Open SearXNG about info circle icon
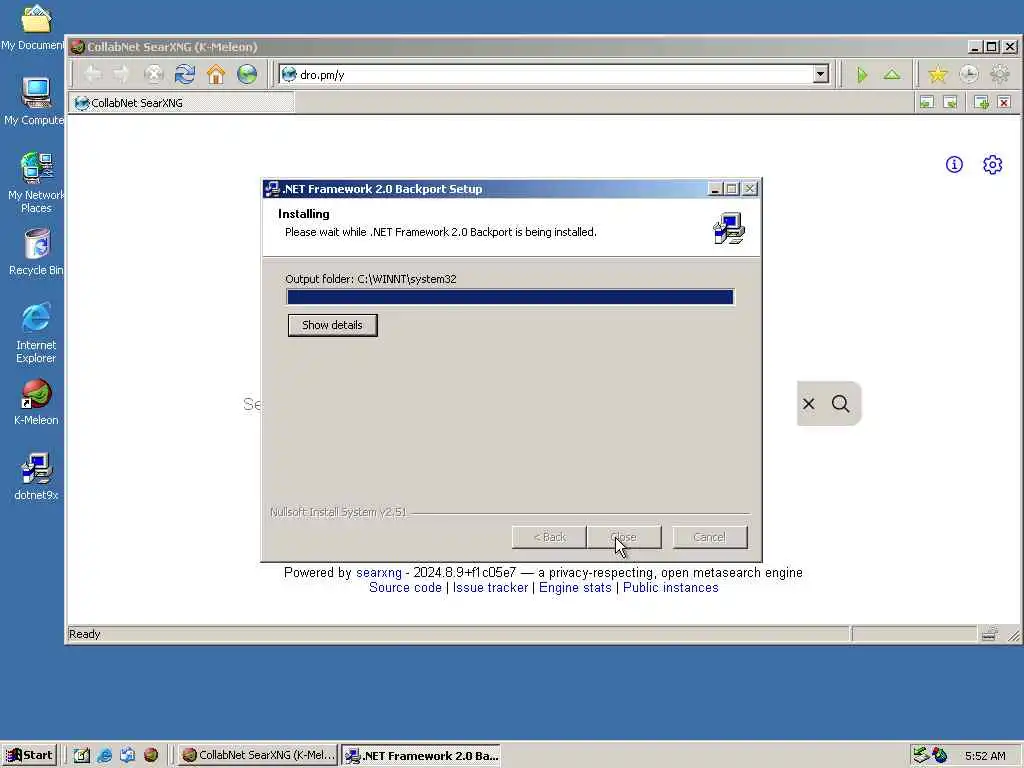This screenshot has width=1024, height=768. click(x=954, y=165)
